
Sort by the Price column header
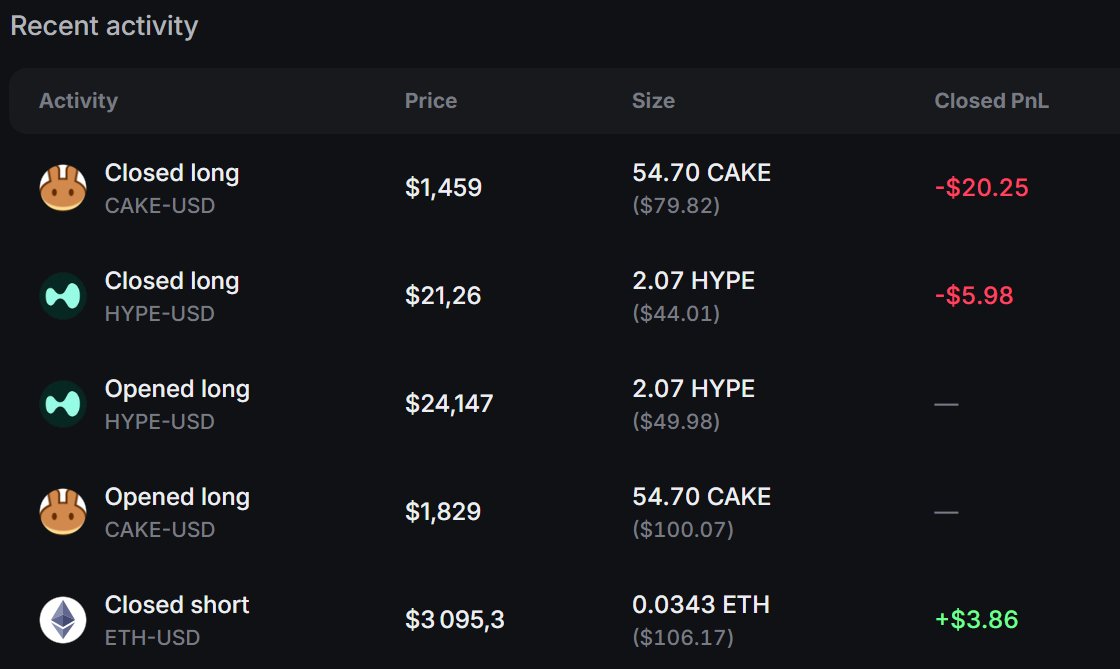tap(431, 101)
